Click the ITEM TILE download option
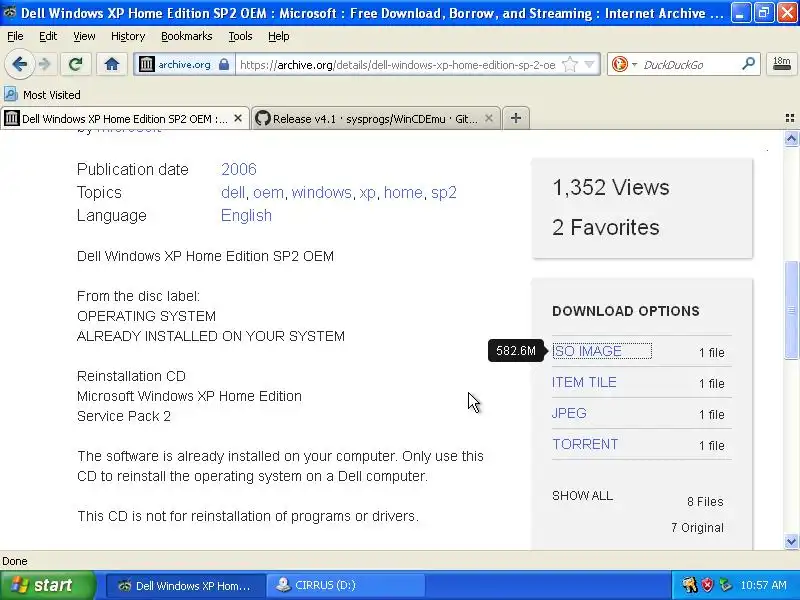This screenshot has width=800, height=600. [584, 382]
